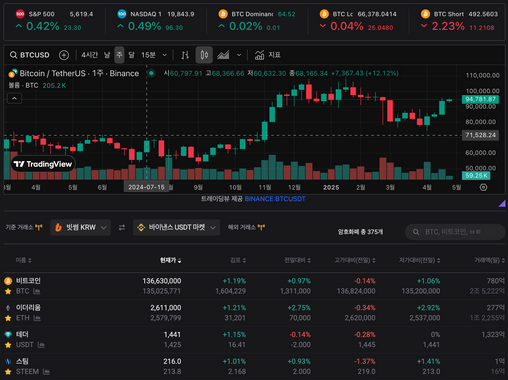The width and height of the screenshot is (508, 380).
Task: Switch to area chart style
Action: [223, 55]
